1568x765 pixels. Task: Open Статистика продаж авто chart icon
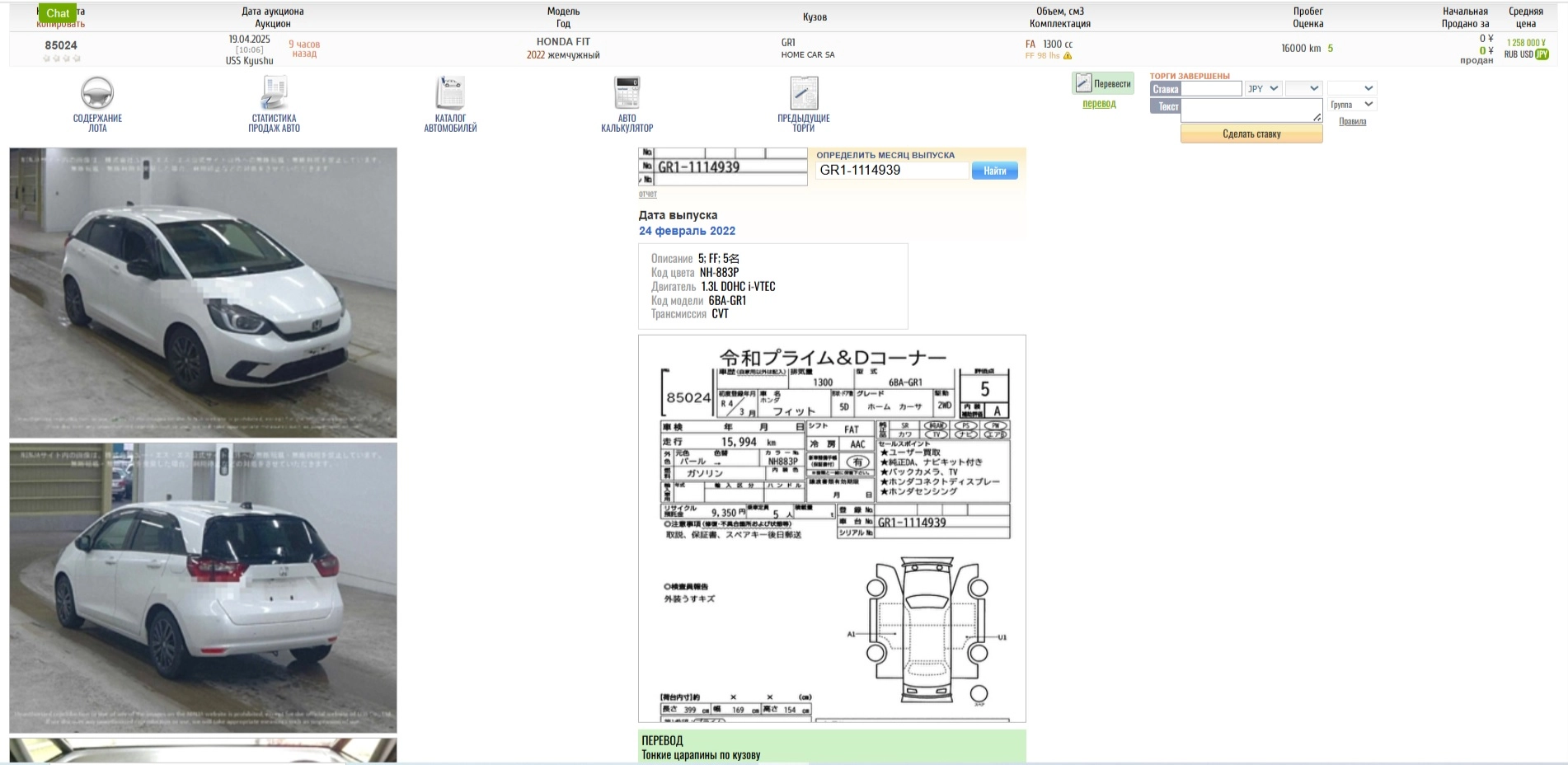[274, 92]
